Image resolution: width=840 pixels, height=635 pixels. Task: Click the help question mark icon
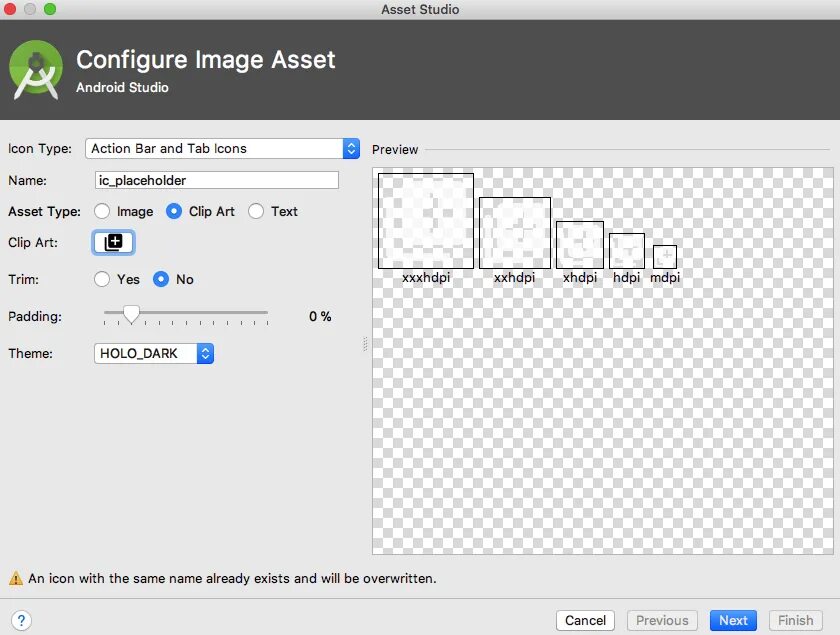pos(21,621)
